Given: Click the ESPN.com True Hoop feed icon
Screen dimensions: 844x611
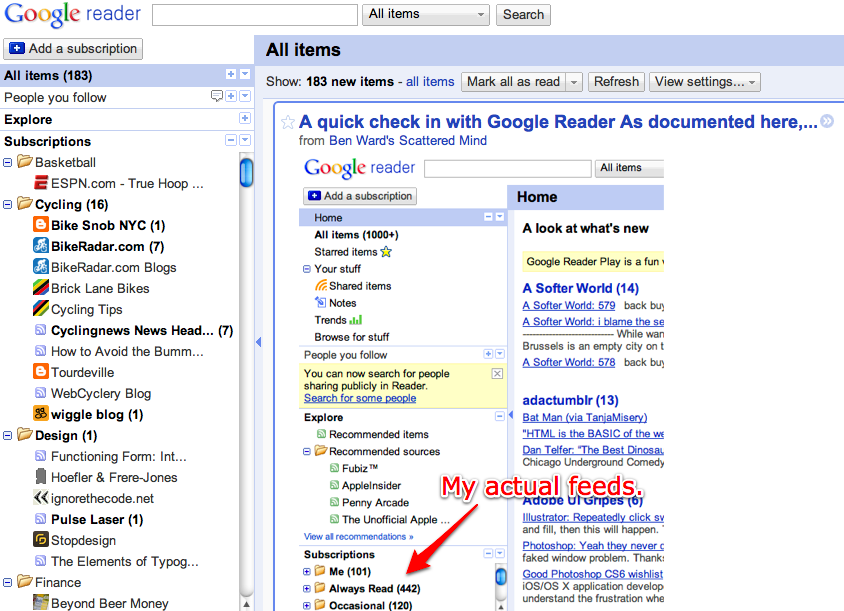Looking at the screenshot, I should [x=41, y=183].
